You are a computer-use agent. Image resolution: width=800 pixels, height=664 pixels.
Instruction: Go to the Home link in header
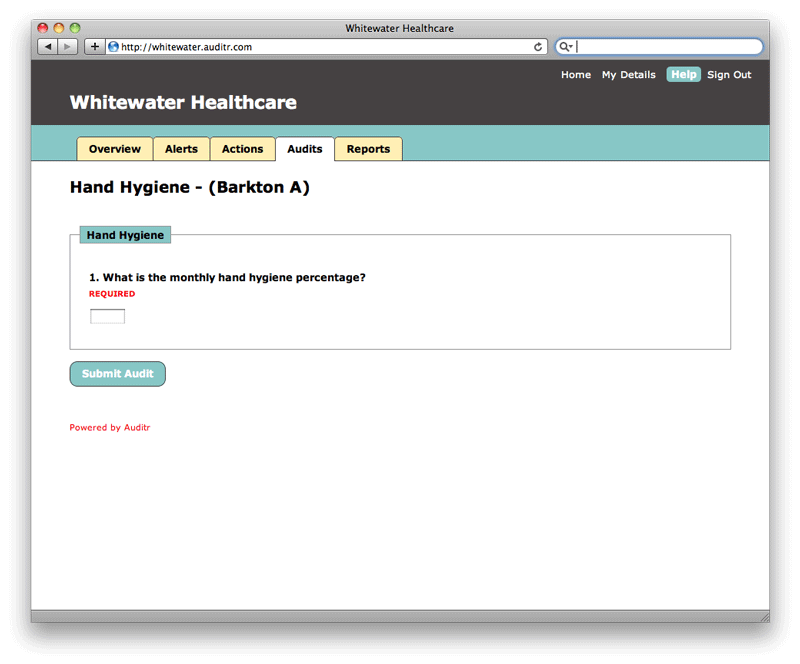[x=575, y=75]
